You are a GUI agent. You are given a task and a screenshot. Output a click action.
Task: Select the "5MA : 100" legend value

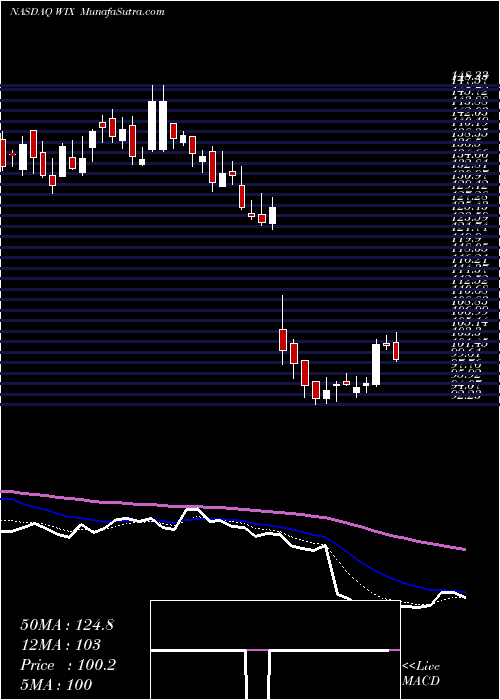tap(56, 684)
